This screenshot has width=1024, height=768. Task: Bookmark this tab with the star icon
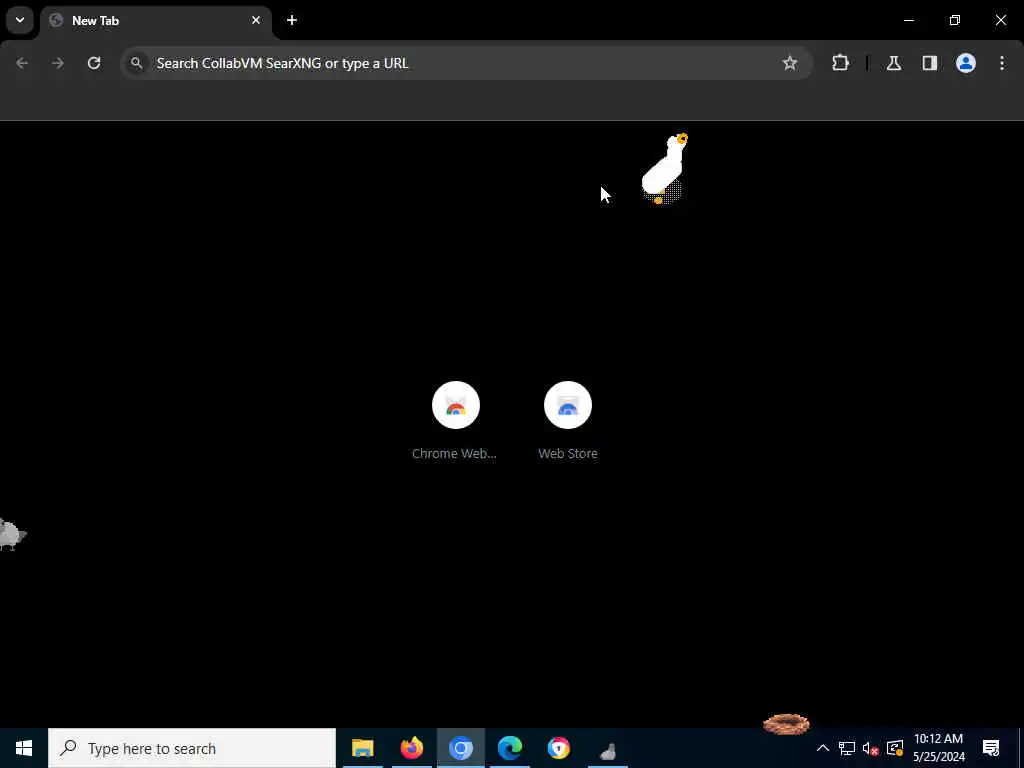790,63
